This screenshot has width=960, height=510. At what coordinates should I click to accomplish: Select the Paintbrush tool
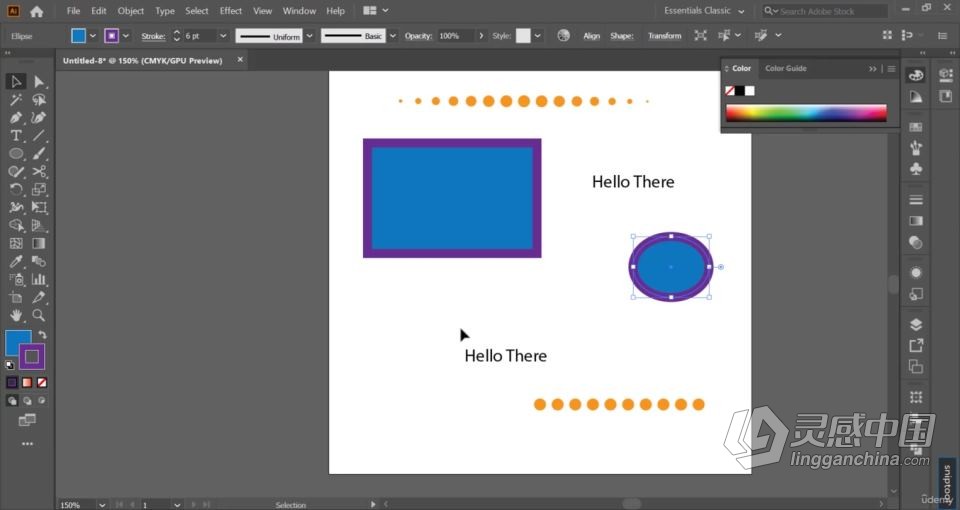(x=39, y=154)
